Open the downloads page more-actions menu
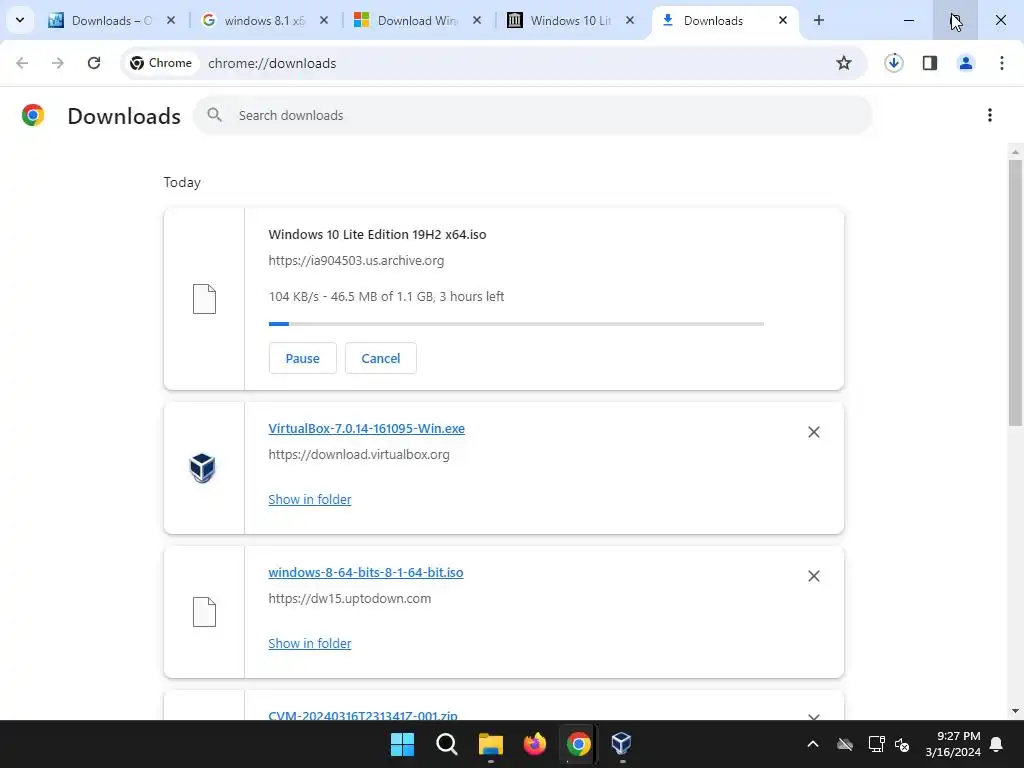 coord(990,115)
